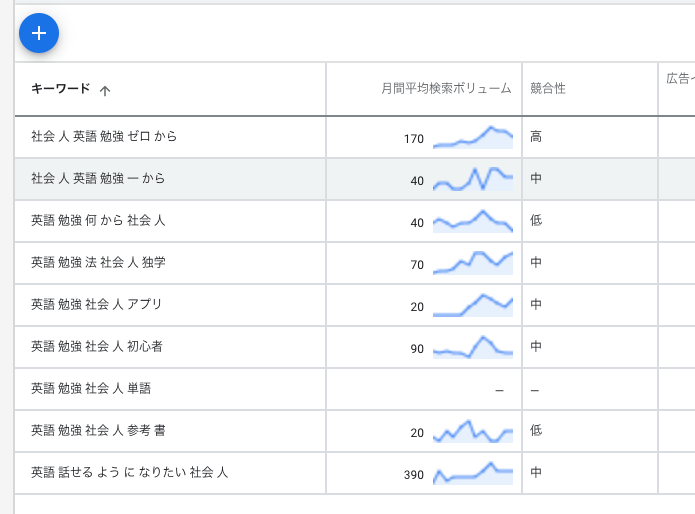Select keyword 英語 勉強 社会 人 初心者
The height and width of the screenshot is (514, 695).
click(x=97, y=347)
